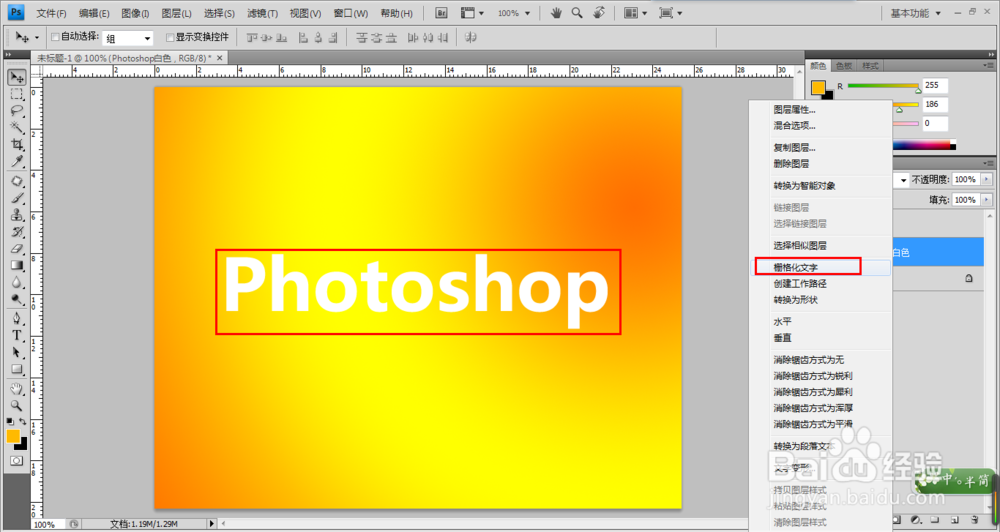Viewport: 1000px width, 532px height.
Task: Select the Move tool in the toolbox
Action: (x=17, y=77)
